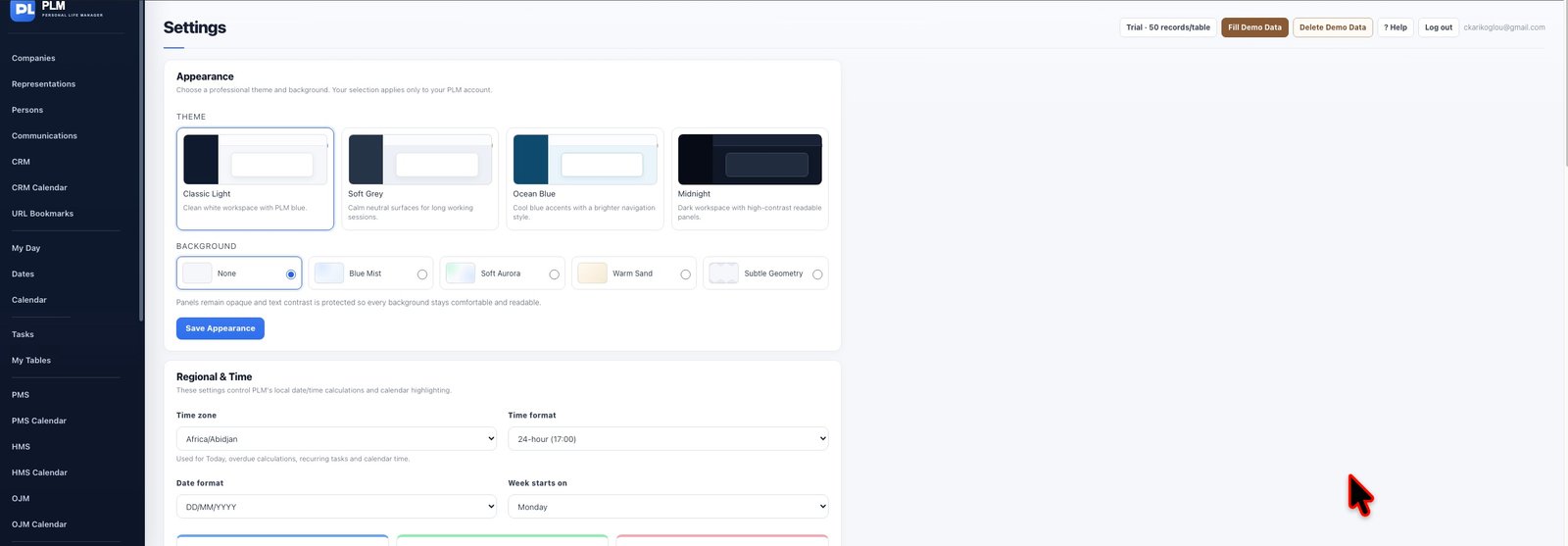Open OJM Calendar in the sidebar
Image resolution: width=1568 pixels, height=546 pixels.
pyautogui.click(x=39, y=524)
